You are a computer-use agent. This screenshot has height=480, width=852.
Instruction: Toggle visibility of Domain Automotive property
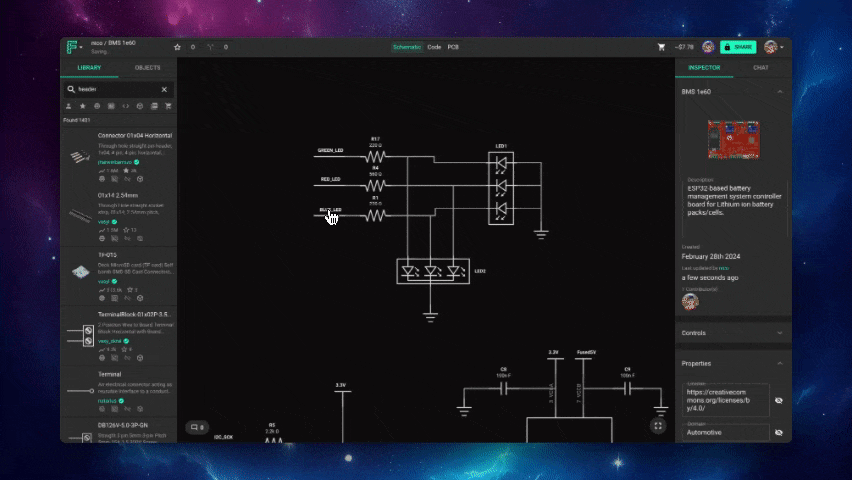779,433
